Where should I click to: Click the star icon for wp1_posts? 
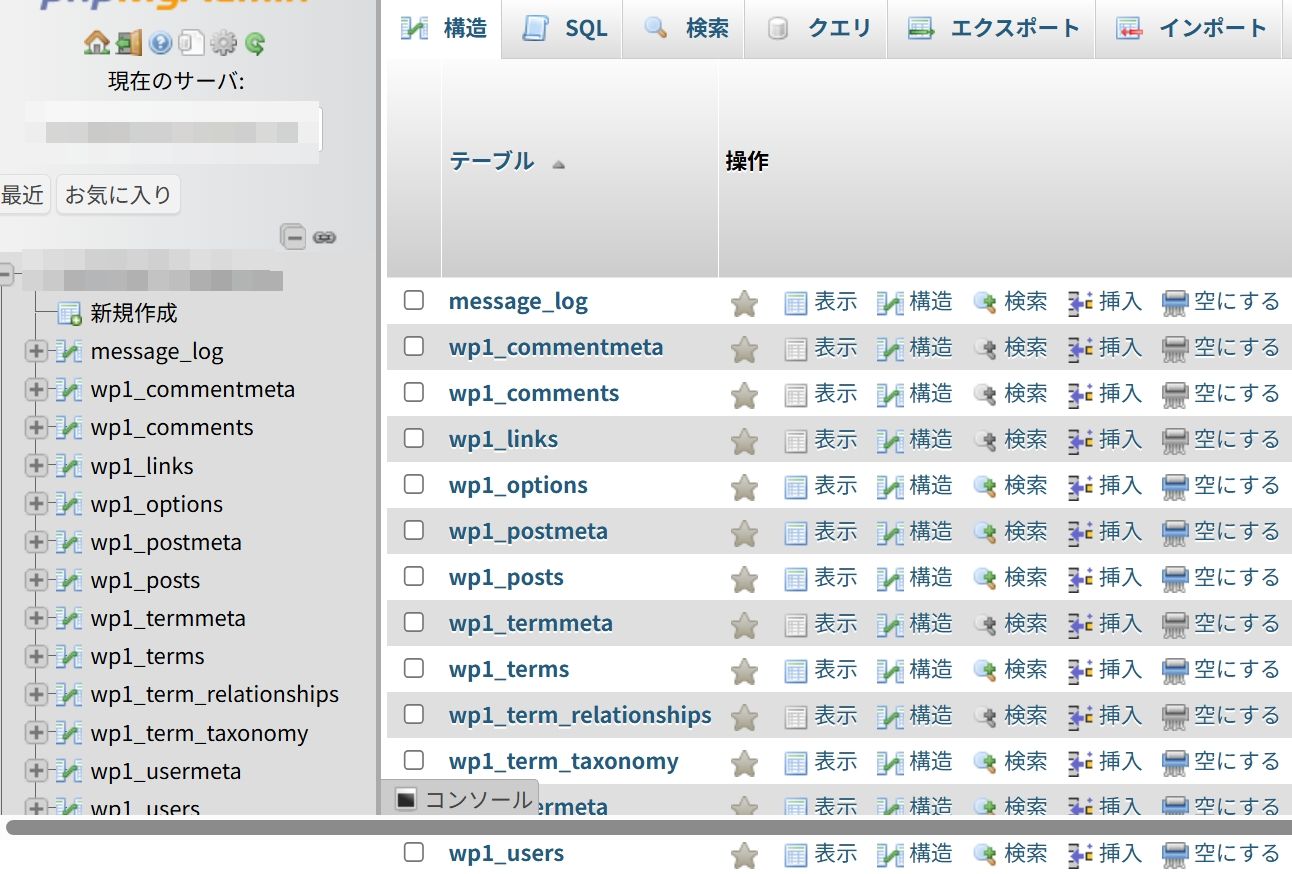744,579
